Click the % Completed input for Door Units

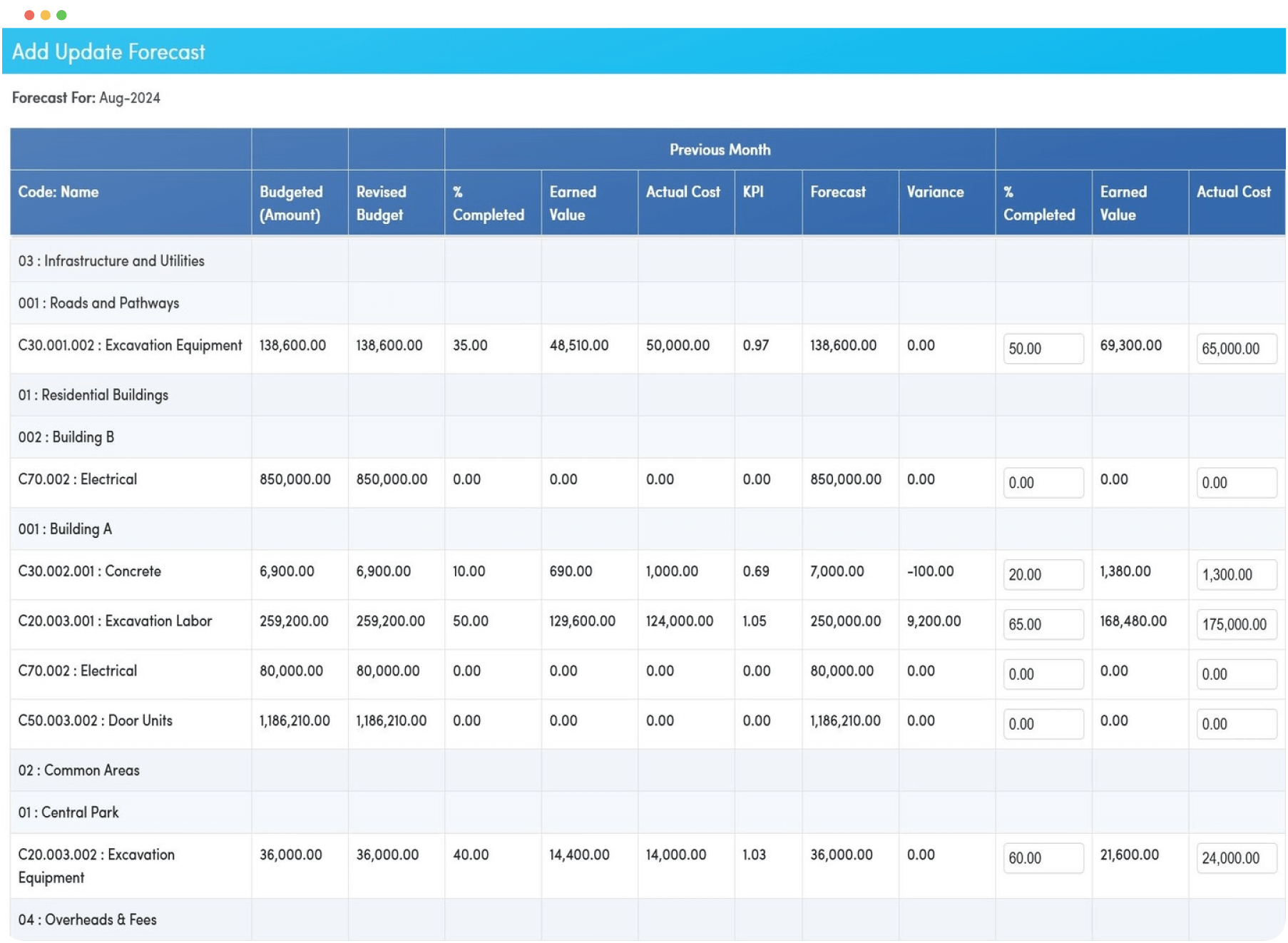pos(1043,723)
